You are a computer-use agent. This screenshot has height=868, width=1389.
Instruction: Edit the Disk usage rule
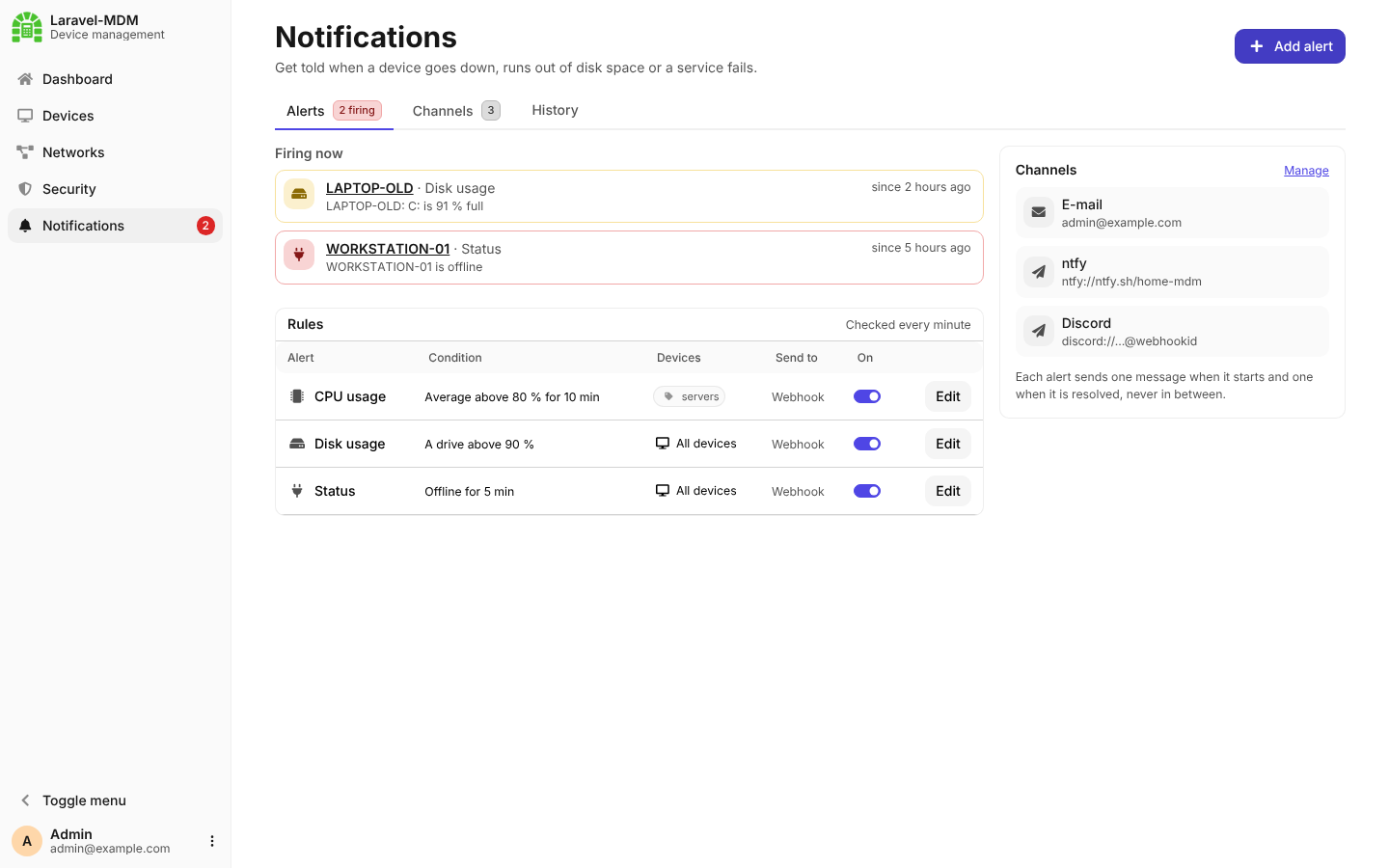click(x=948, y=444)
